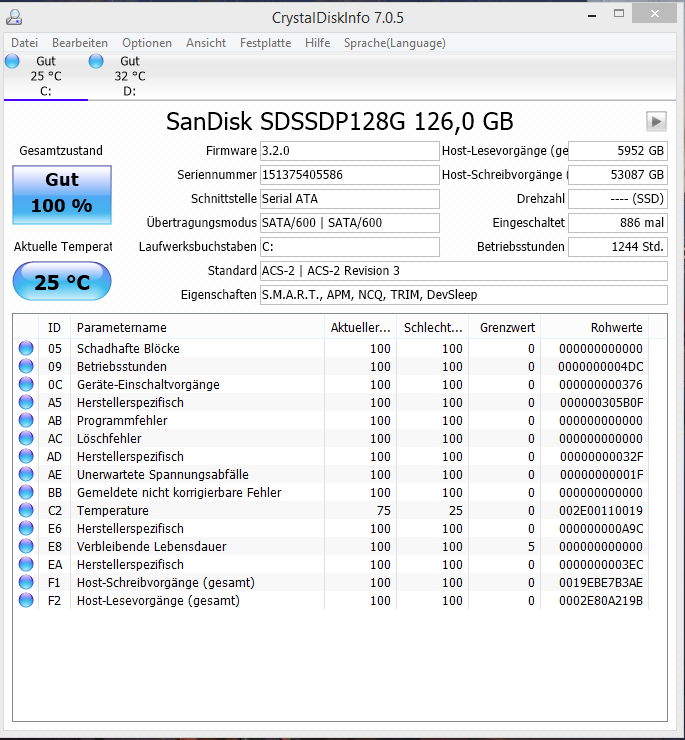Image resolution: width=685 pixels, height=740 pixels.
Task: Select the C: drive tab
Action: (46, 76)
